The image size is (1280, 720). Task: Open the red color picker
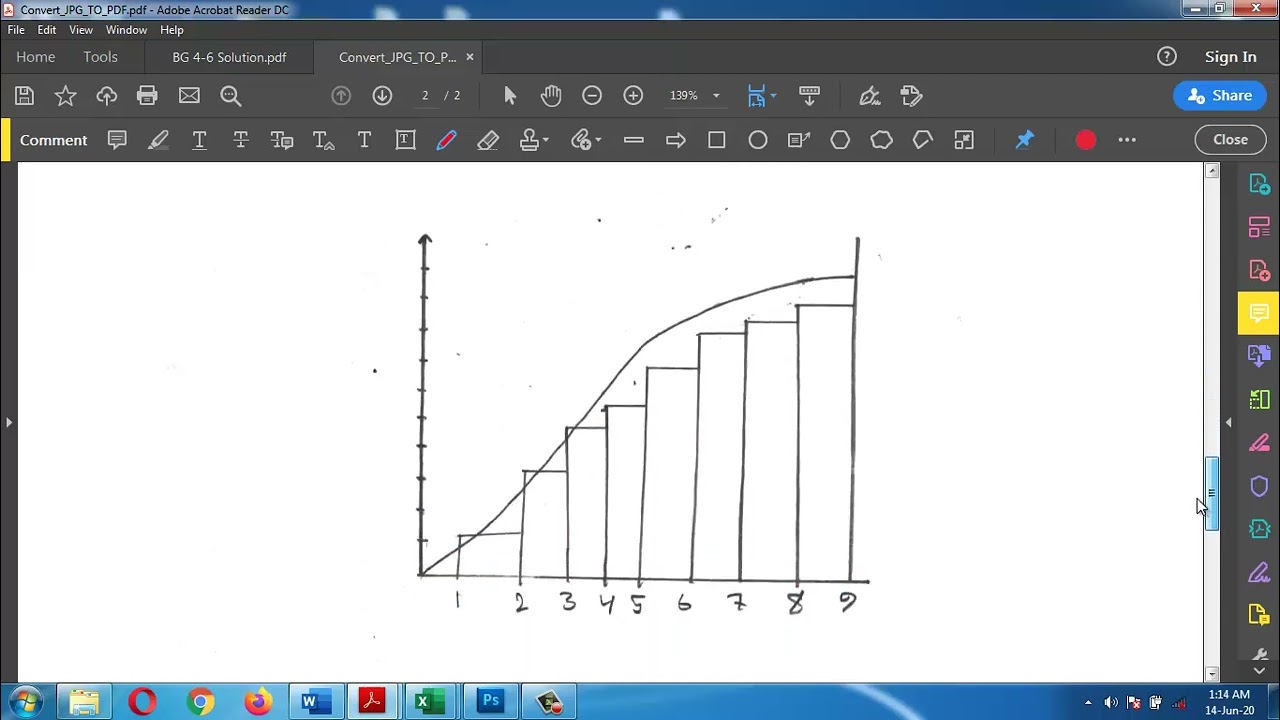click(1086, 140)
